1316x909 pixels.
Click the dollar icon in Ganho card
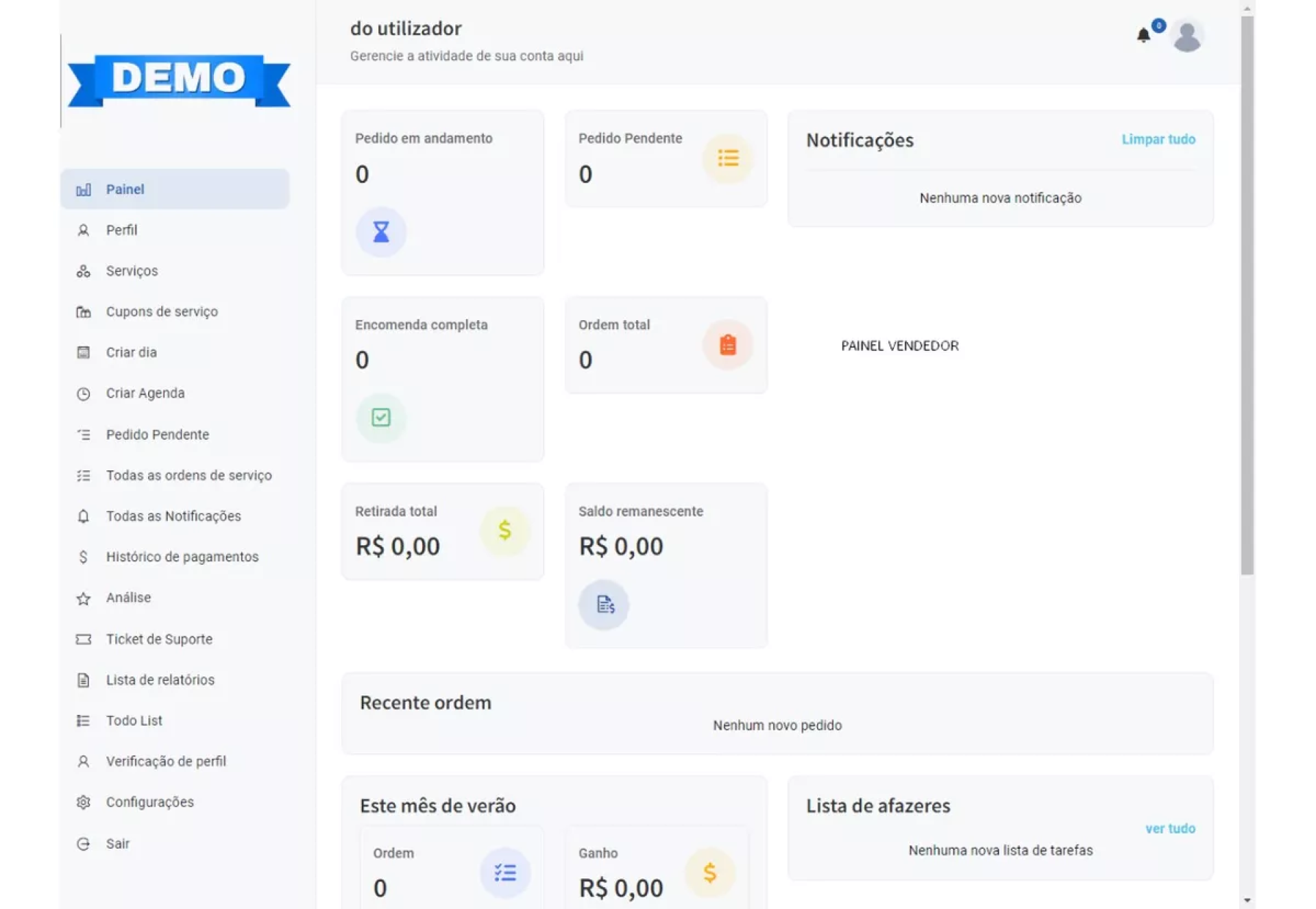(x=709, y=873)
